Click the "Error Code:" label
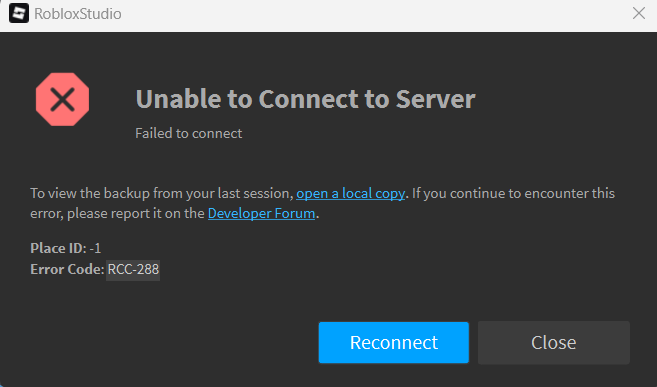This screenshot has height=387, width=657. click(x=67, y=269)
